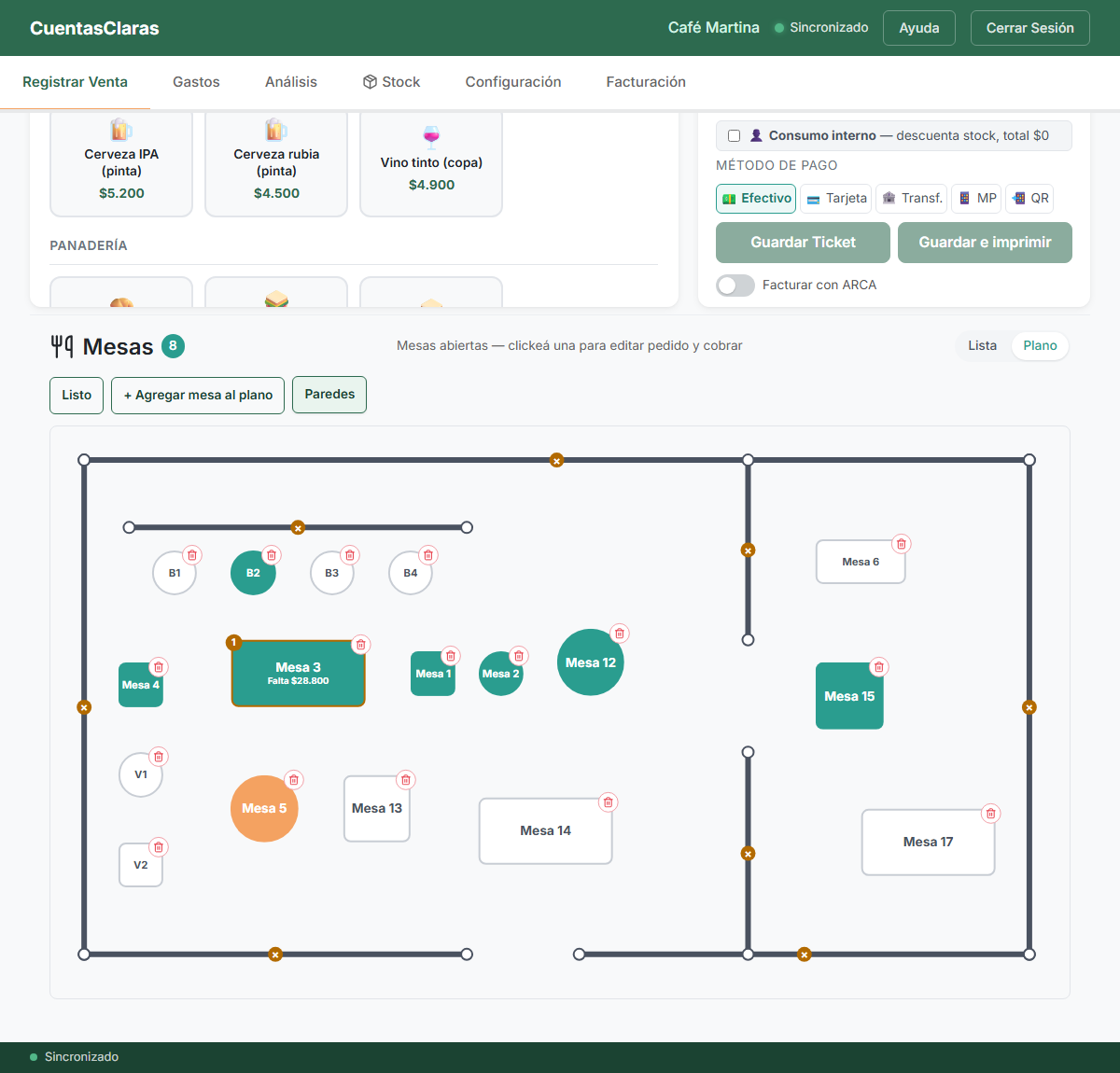Click the trash icon on Mesa 3
The width and height of the screenshot is (1120, 1073).
pyautogui.click(x=361, y=645)
